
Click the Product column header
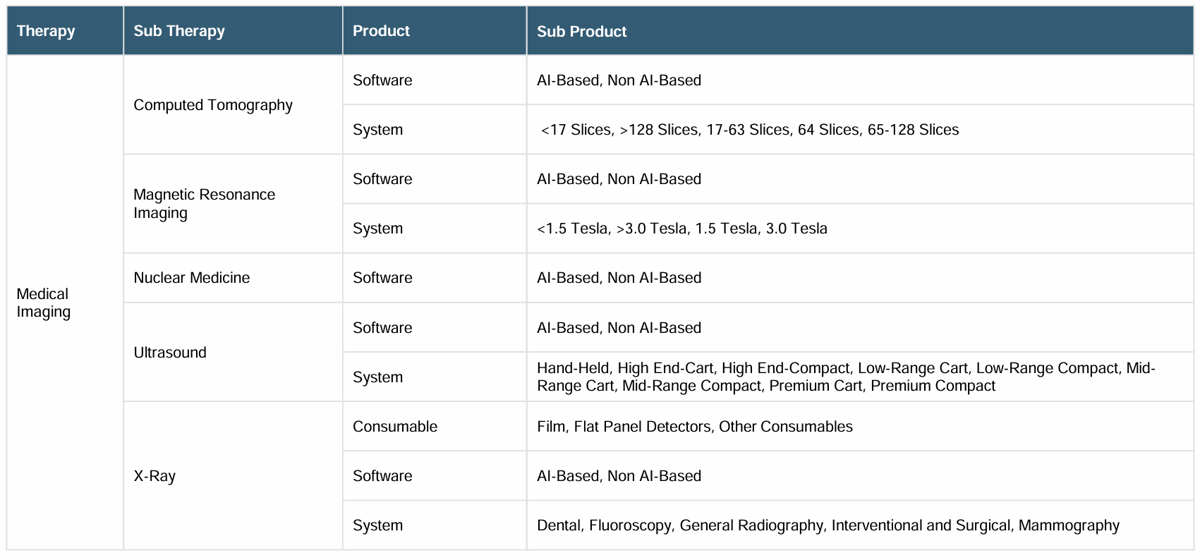434,31
